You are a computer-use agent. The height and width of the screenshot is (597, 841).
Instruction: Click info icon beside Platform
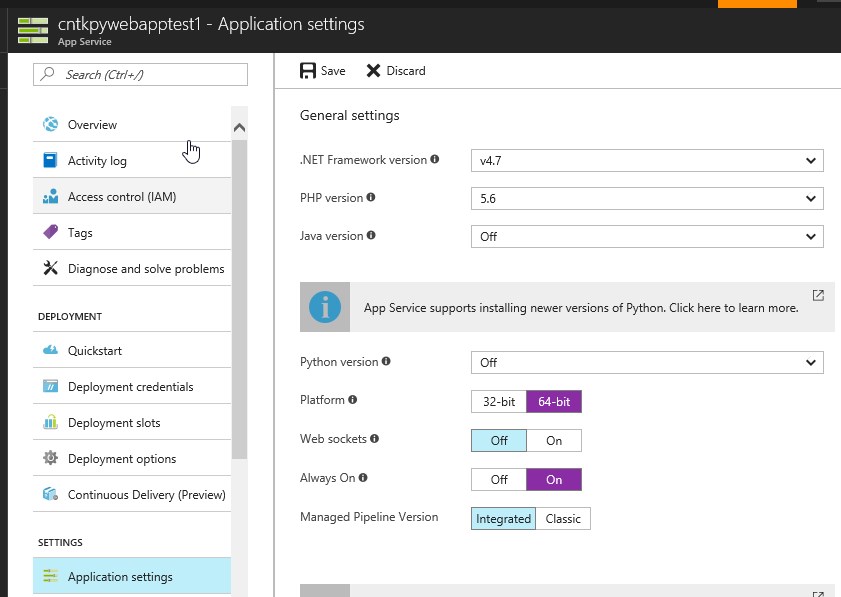pos(352,399)
